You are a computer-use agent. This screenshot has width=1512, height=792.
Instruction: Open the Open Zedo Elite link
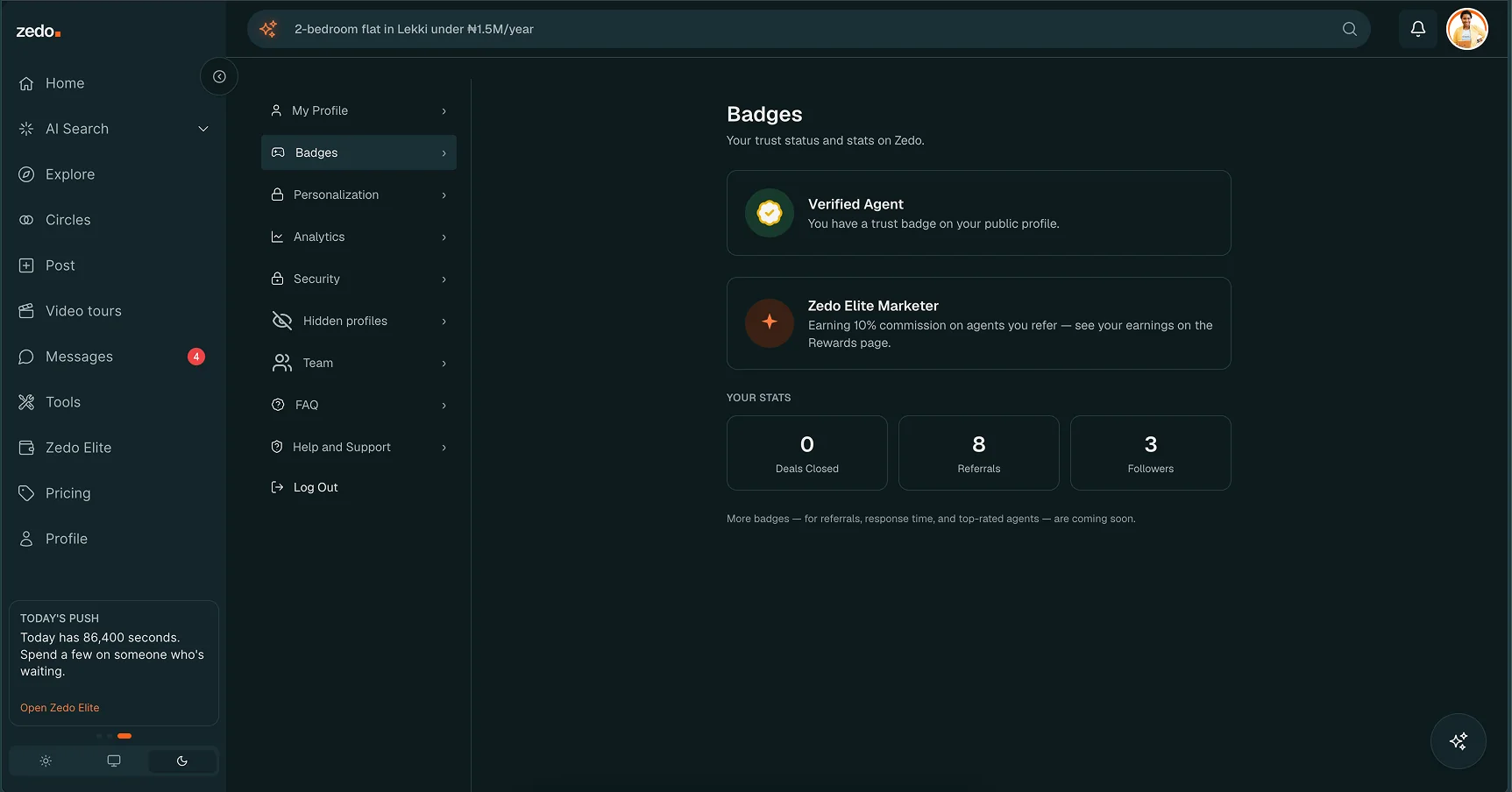(60, 708)
